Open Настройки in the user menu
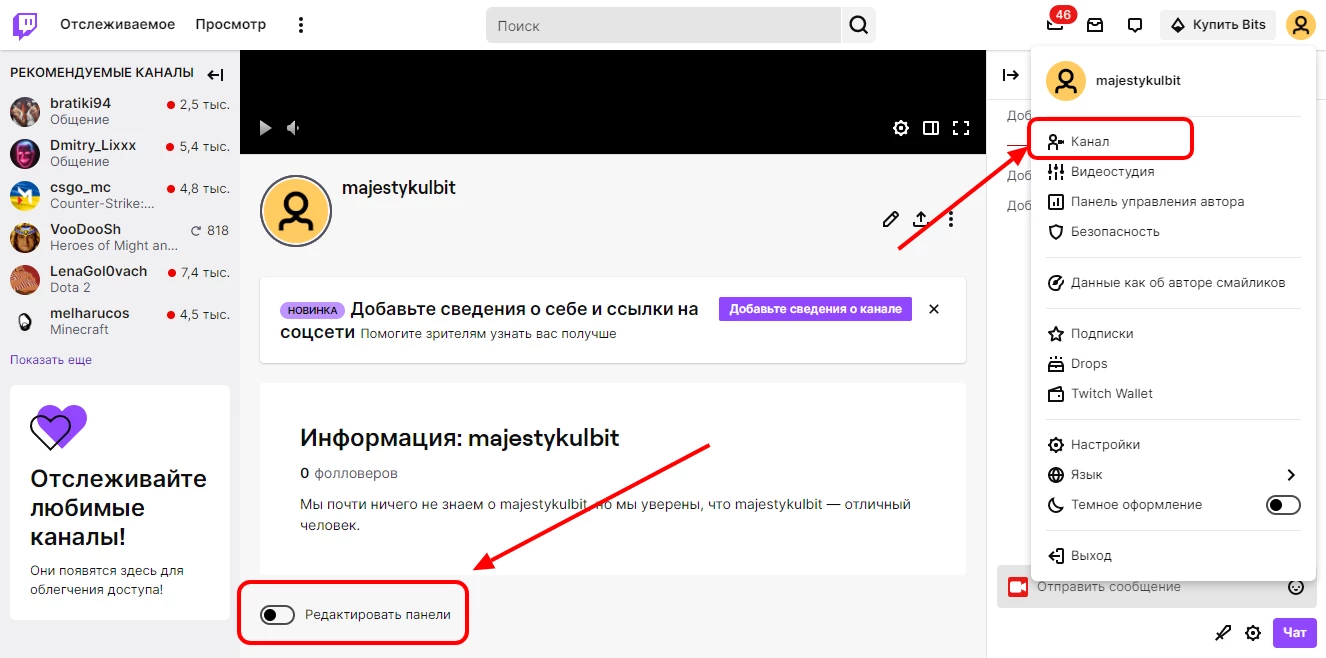Viewport: 1326px width, 658px height. 1174,445
